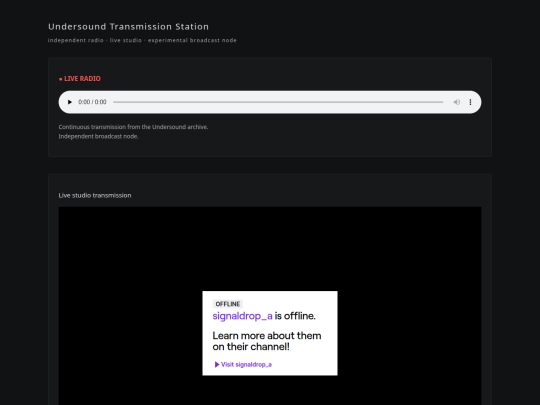The image size is (540, 405).
Task: Click the 'Independent broadcast node.' line
Action: 98,136
